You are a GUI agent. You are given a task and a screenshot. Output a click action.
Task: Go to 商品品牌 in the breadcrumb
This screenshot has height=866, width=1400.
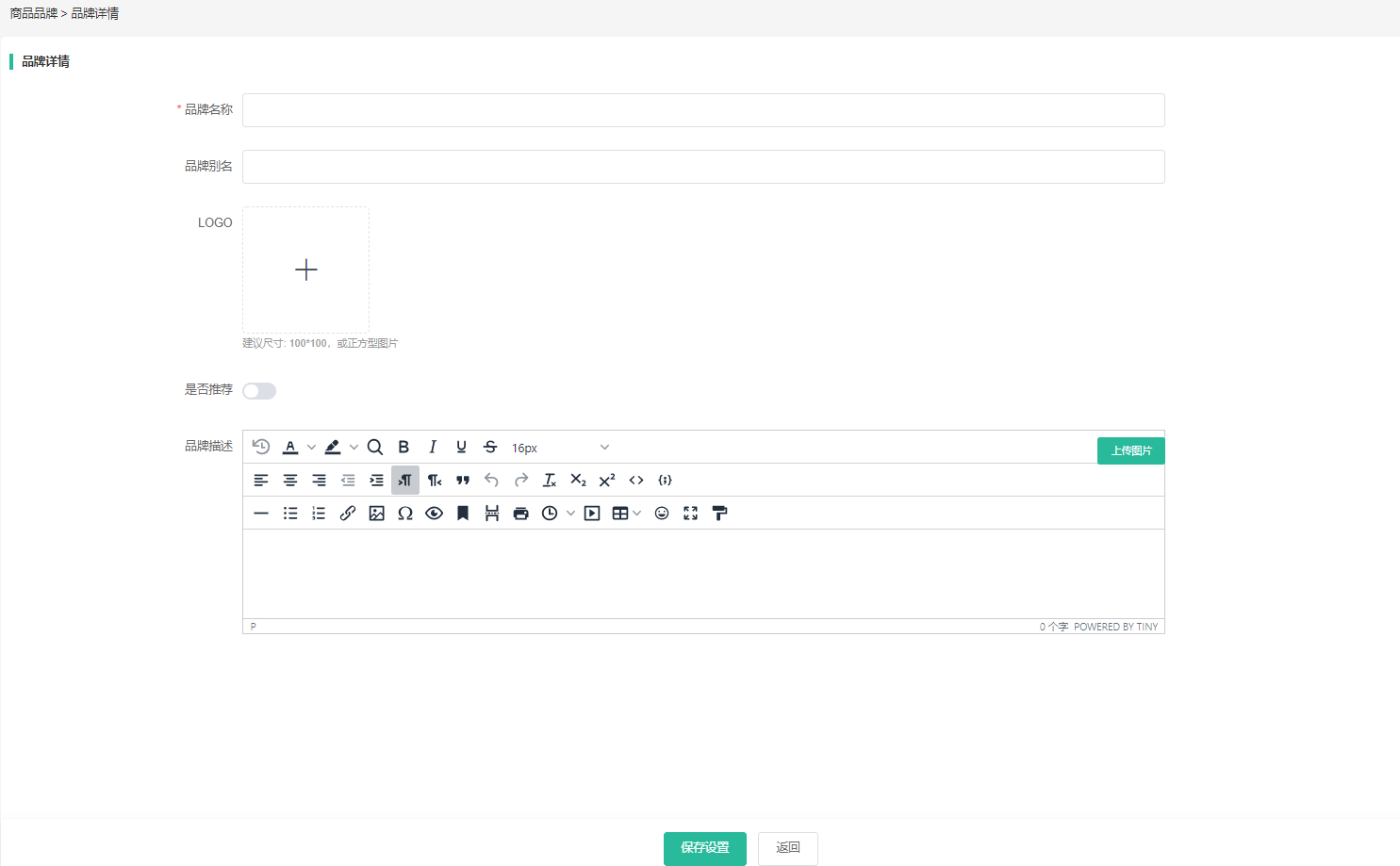click(x=34, y=14)
